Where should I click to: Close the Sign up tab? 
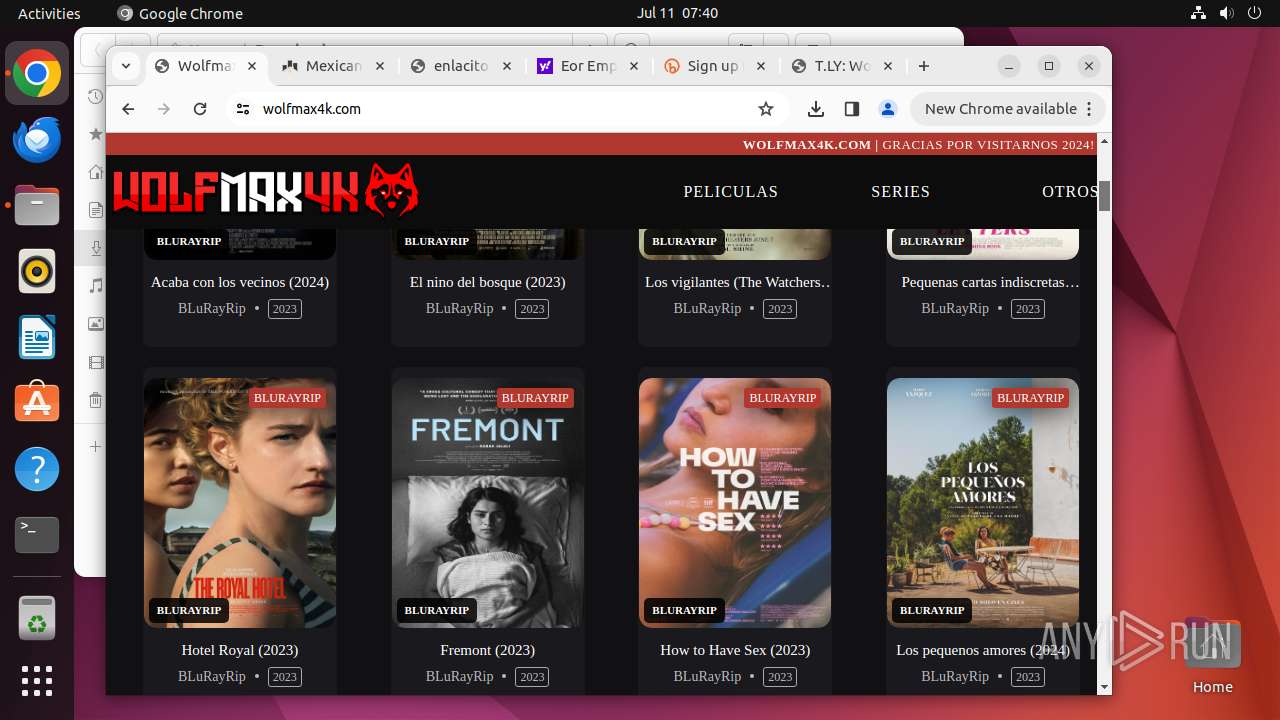(761, 66)
